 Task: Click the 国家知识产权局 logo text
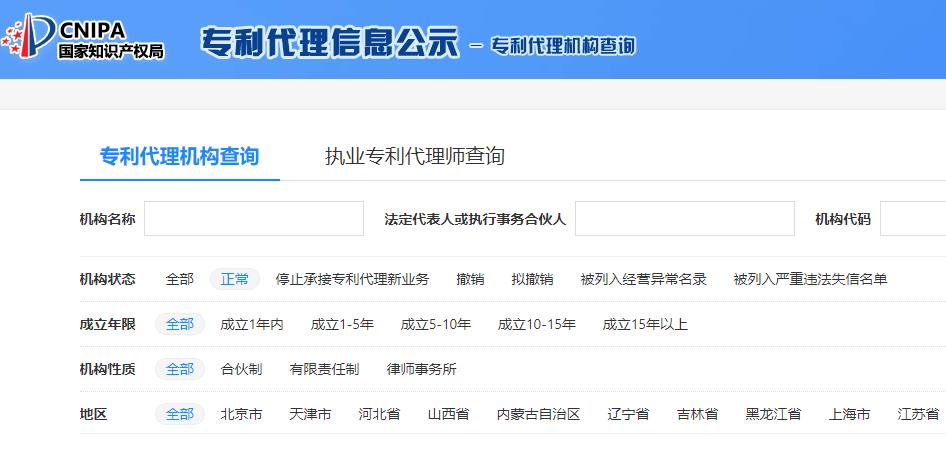111,51
